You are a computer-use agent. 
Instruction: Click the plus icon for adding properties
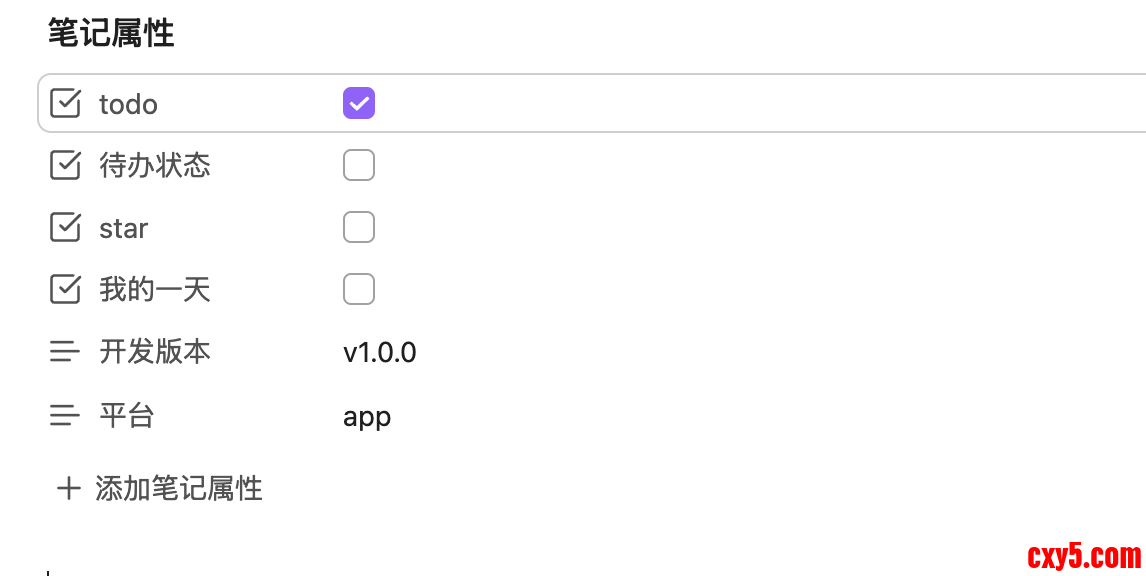coord(68,488)
